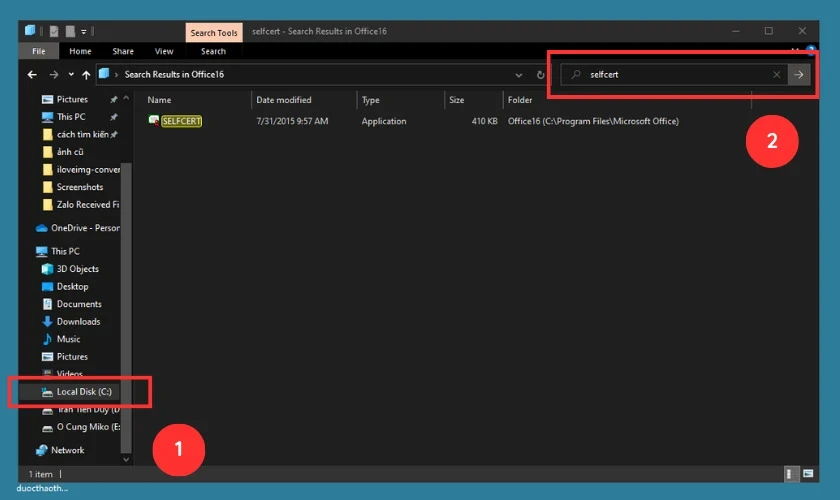
Task: Run the search using arrow button
Action: coord(798,75)
